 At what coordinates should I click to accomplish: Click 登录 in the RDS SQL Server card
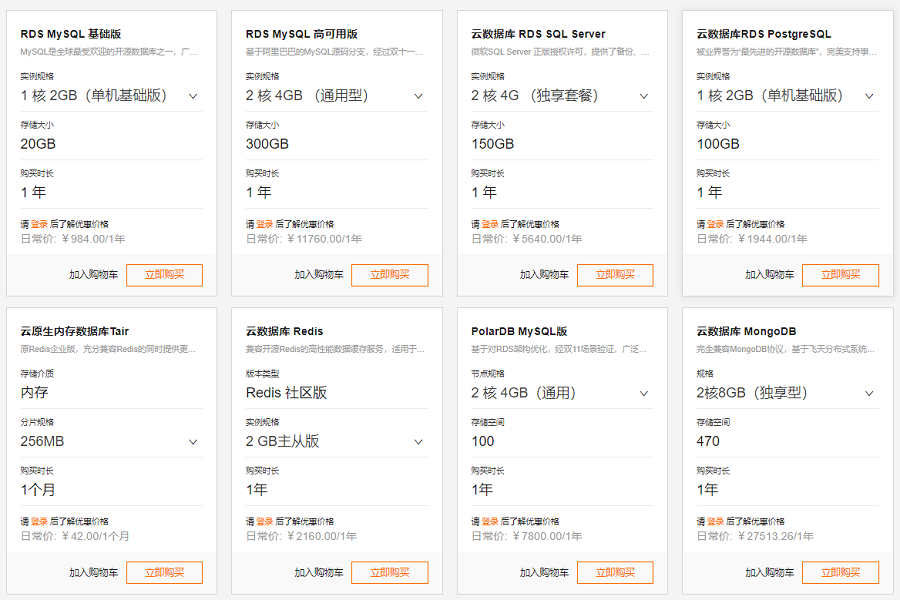click(x=490, y=224)
